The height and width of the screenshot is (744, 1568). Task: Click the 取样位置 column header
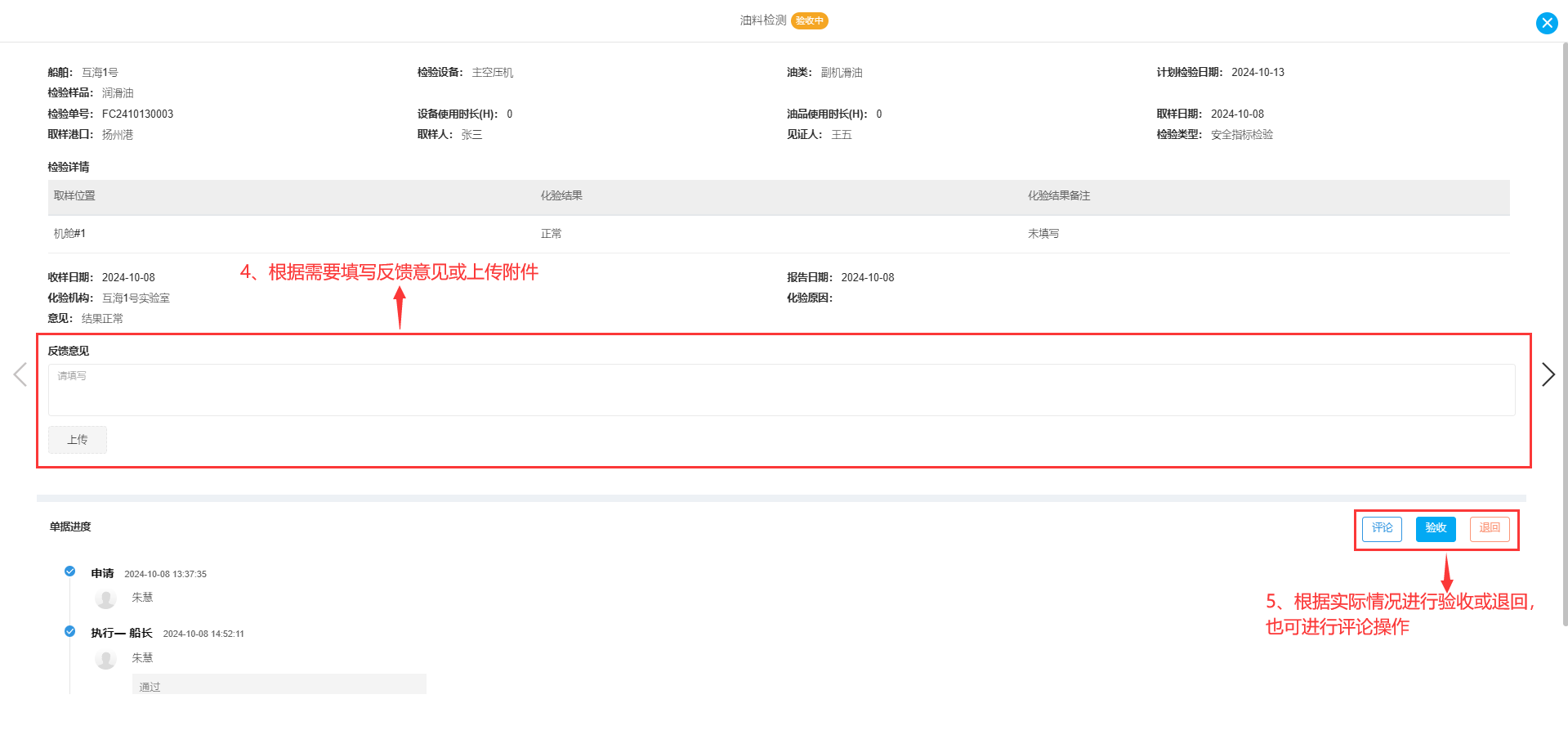coord(74,196)
